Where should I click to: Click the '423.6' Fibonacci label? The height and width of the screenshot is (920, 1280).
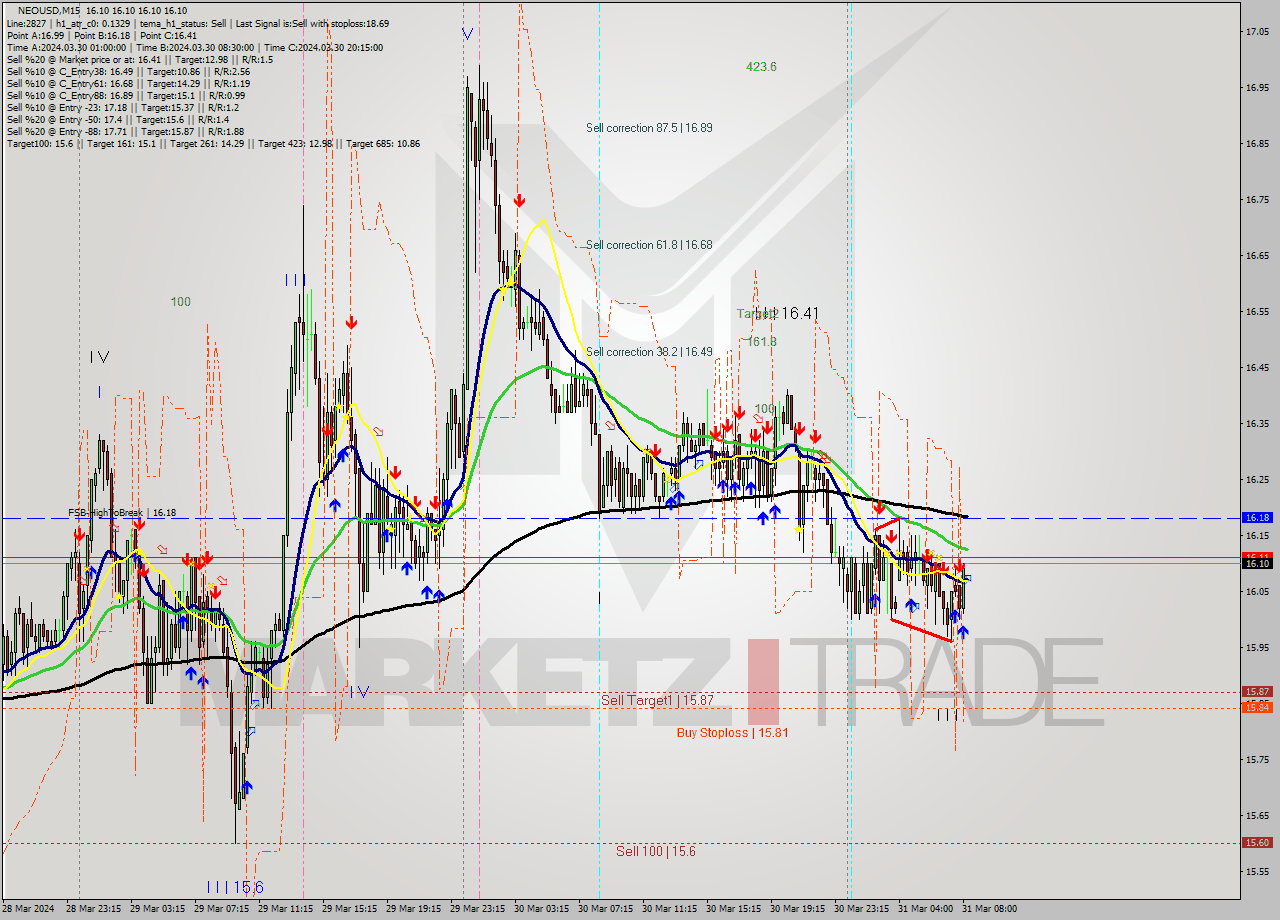coord(761,67)
